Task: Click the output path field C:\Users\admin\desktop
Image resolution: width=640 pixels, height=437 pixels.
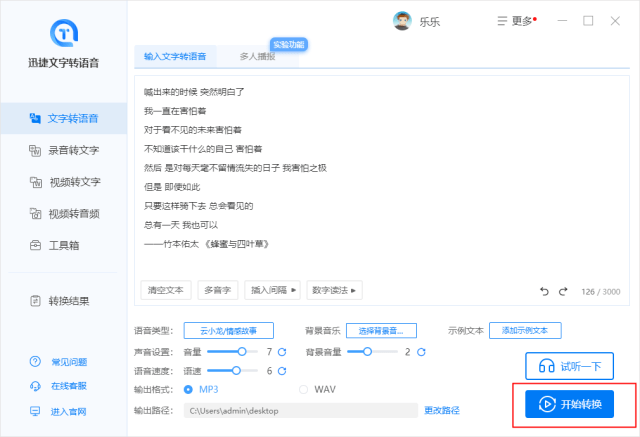Action: [301, 410]
